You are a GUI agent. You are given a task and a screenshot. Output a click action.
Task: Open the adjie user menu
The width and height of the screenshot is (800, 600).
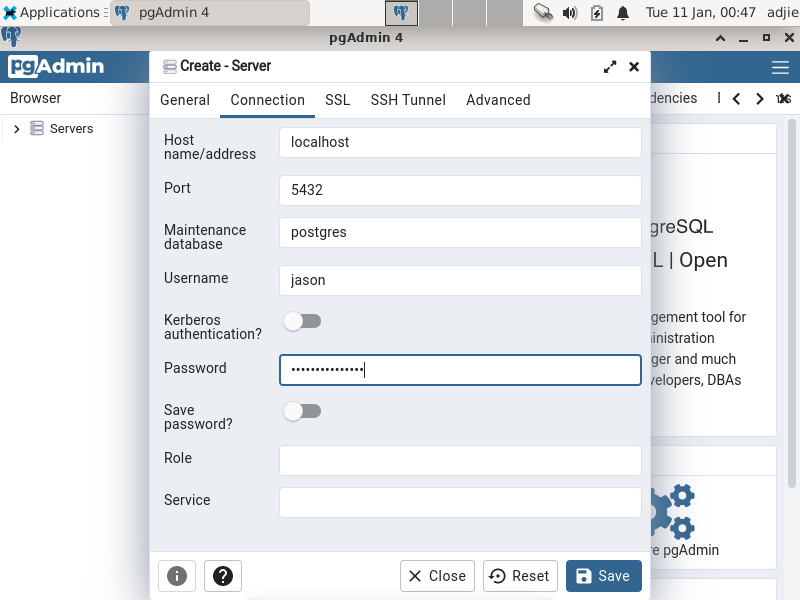(x=783, y=12)
